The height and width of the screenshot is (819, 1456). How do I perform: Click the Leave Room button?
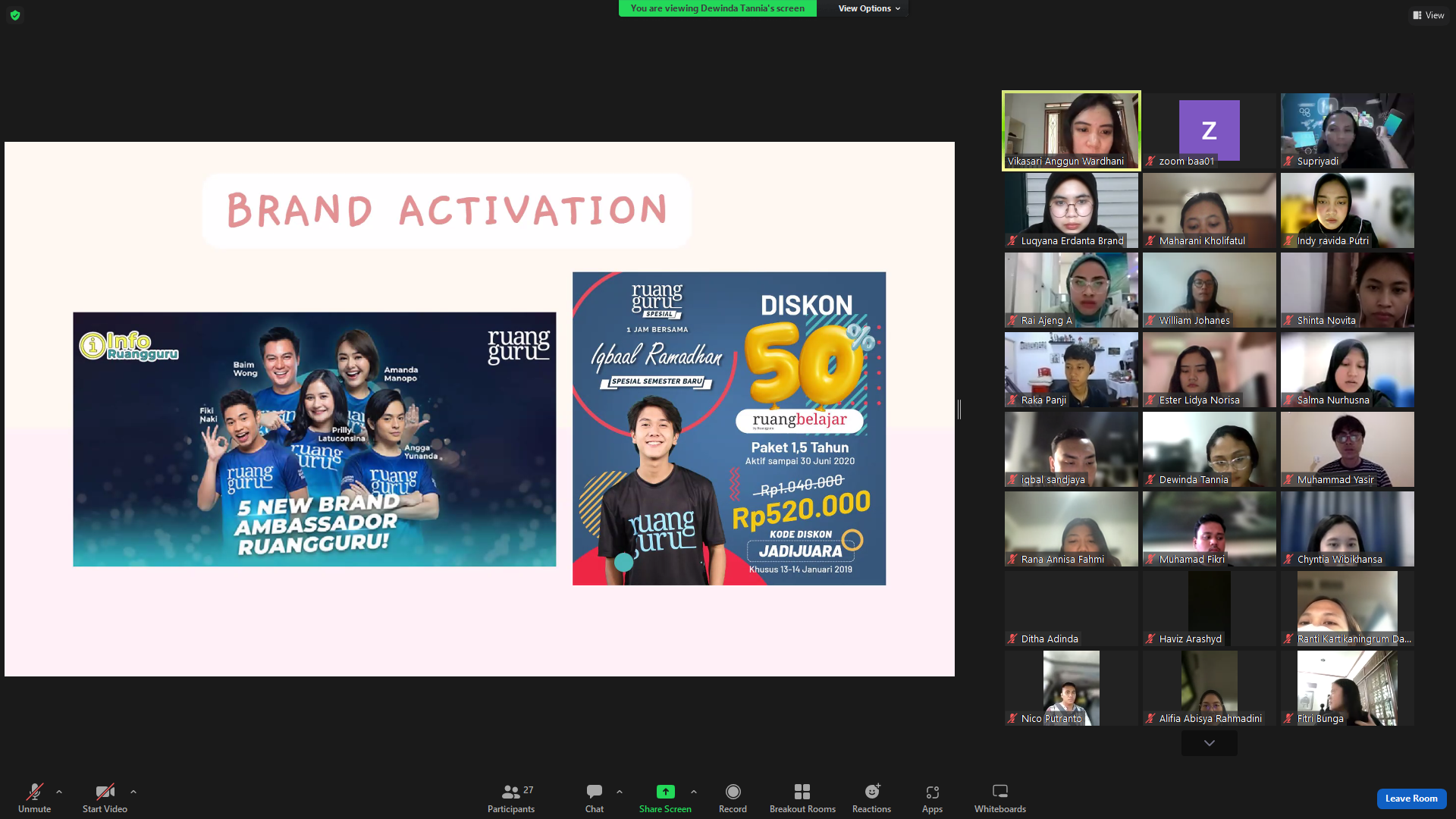(x=1411, y=799)
